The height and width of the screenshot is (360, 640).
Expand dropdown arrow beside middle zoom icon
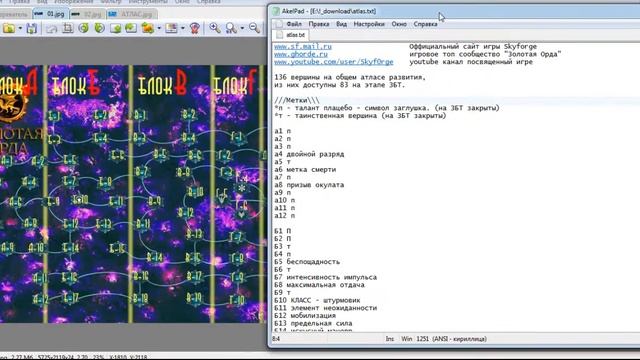coord(242,28)
